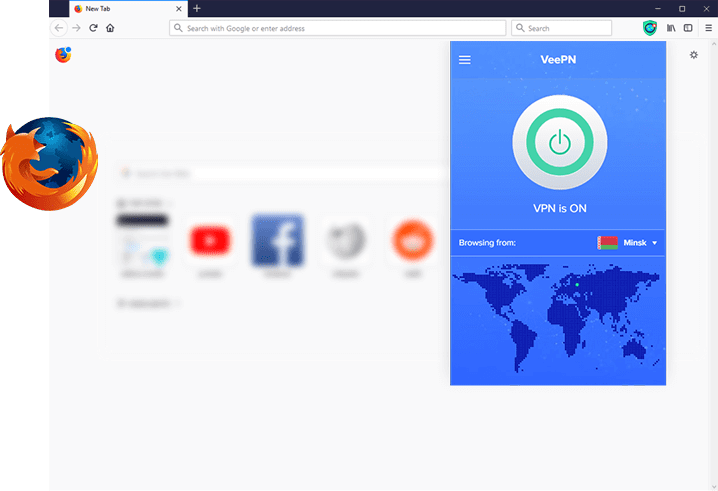Click the Belarus flag next to Minsk
Image resolution: width=718 pixels, height=491 pixels.
pos(607,243)
